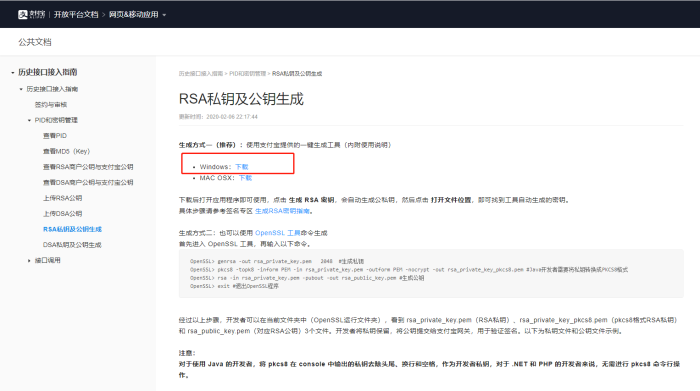Expand the 接口调用 tree node
Viewport: 700px width, 391px height.
29,261
